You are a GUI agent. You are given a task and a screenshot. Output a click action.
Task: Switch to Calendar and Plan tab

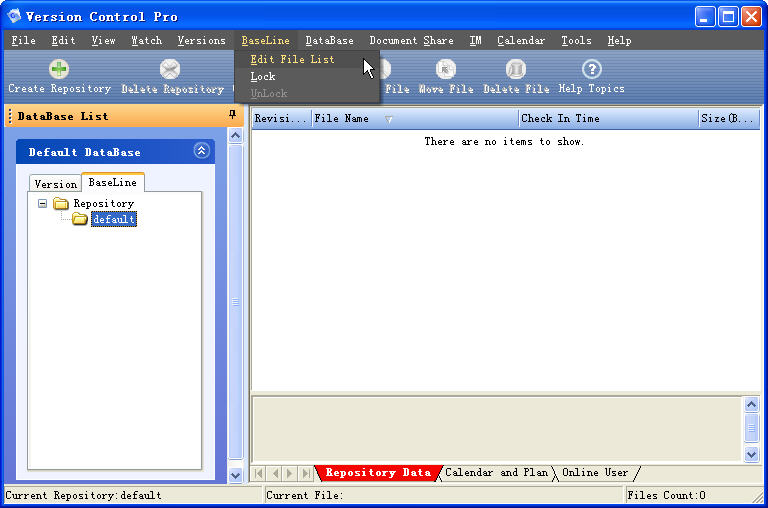tap(496, 472)
